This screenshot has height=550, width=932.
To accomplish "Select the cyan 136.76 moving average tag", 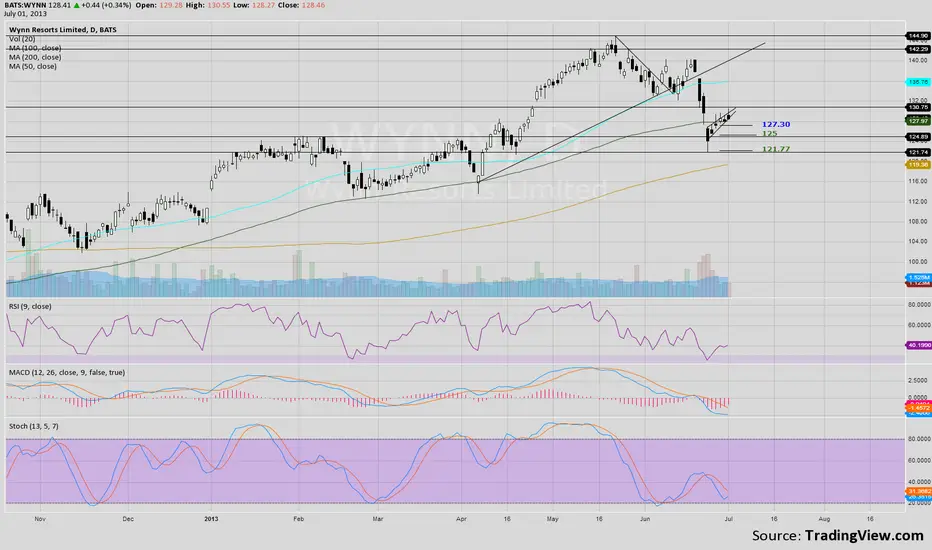I will (918, 82).
